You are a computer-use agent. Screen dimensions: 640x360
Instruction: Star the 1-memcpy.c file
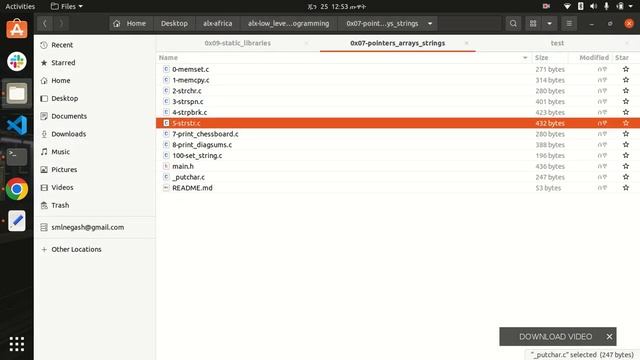coord(626,80)
